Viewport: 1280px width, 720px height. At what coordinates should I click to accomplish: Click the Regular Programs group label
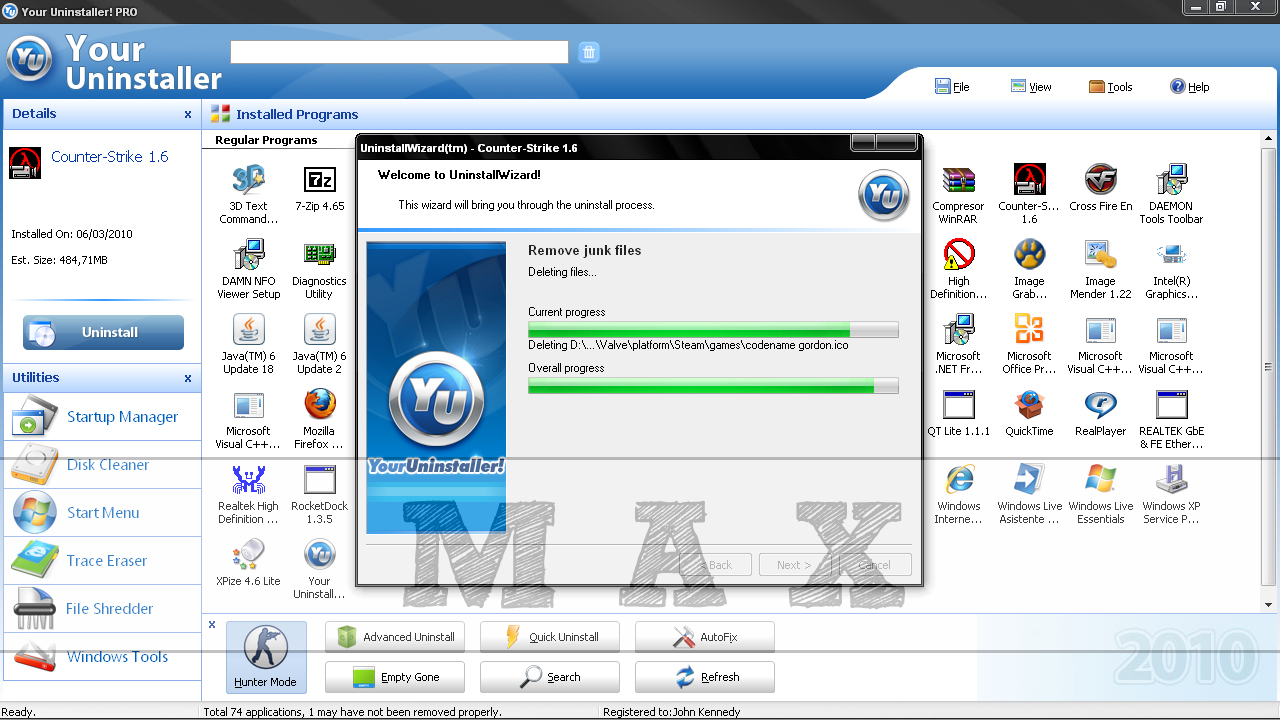pos(266,140)
